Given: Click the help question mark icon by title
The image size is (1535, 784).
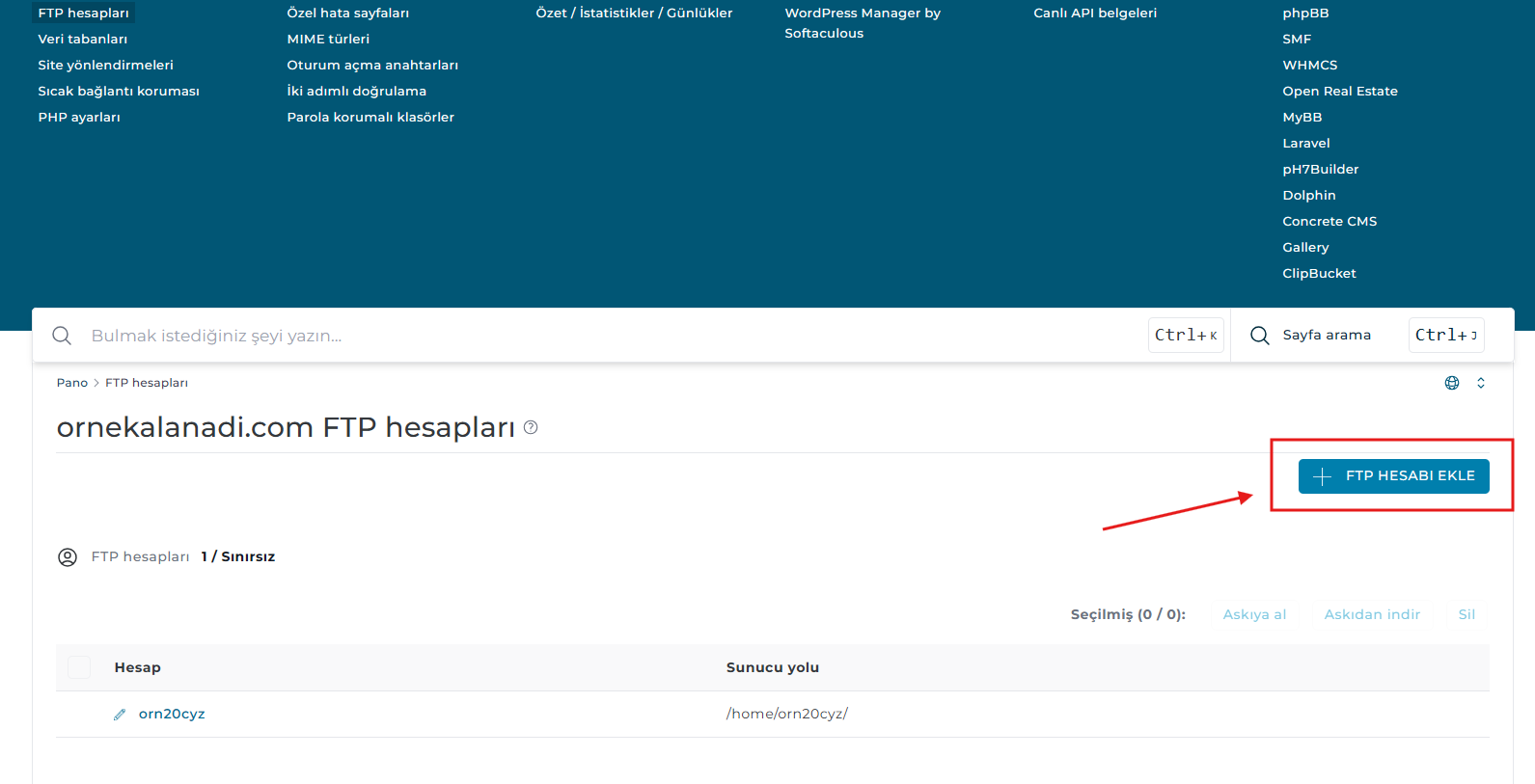Looking at the screenshot, I should pos(531,427).
